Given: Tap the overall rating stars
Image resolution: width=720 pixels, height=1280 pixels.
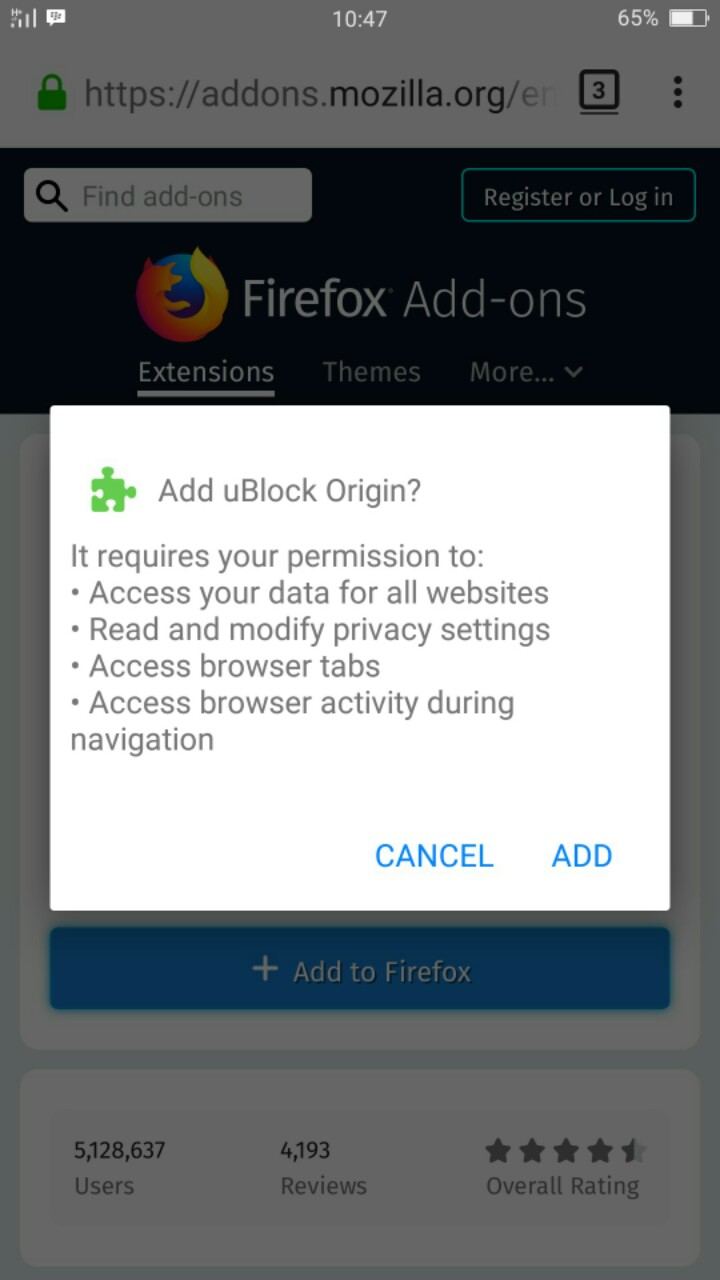Looking at the screenshot, I should 566,1151.
